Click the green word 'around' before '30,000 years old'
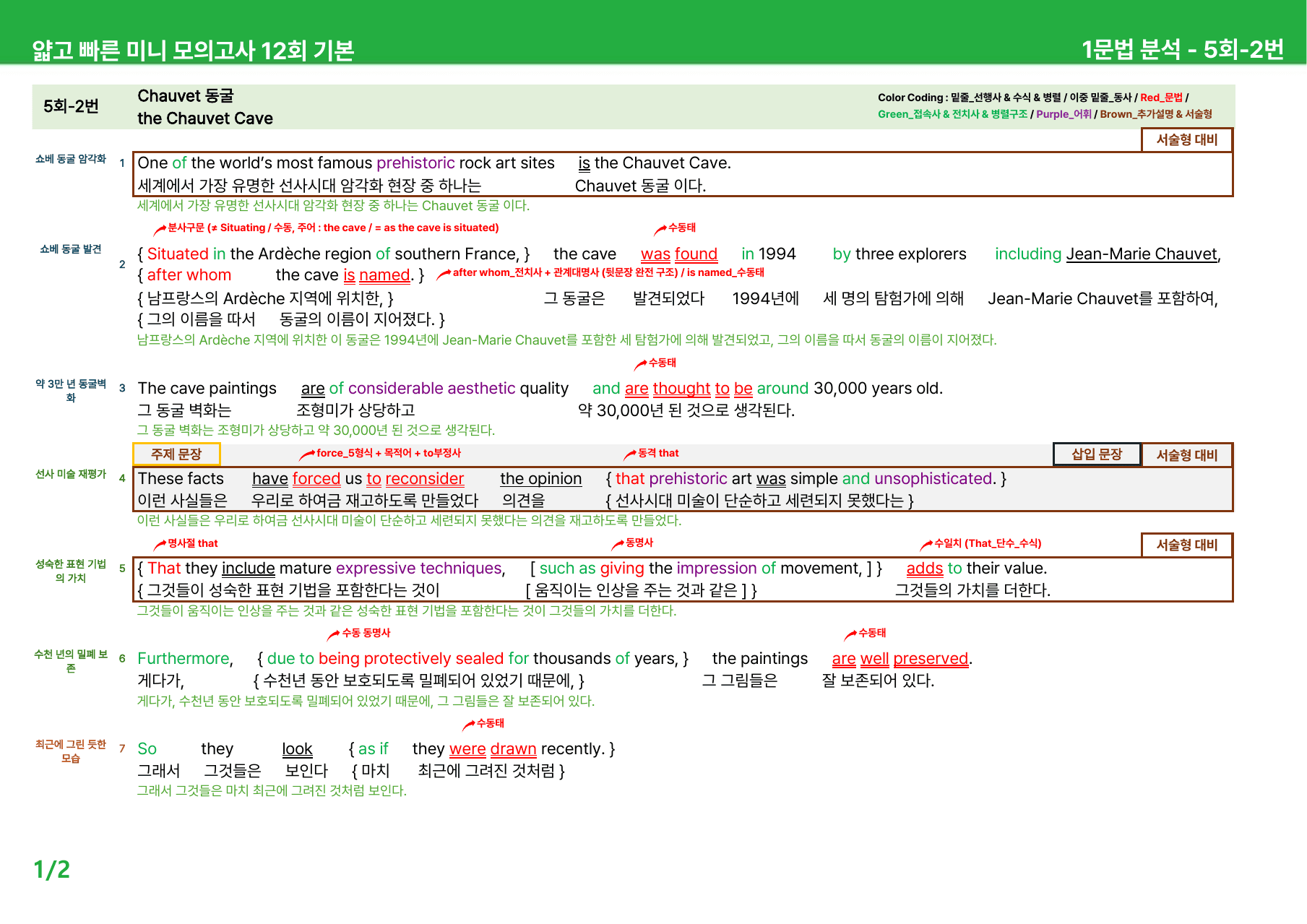 click(x=782, y=389)
